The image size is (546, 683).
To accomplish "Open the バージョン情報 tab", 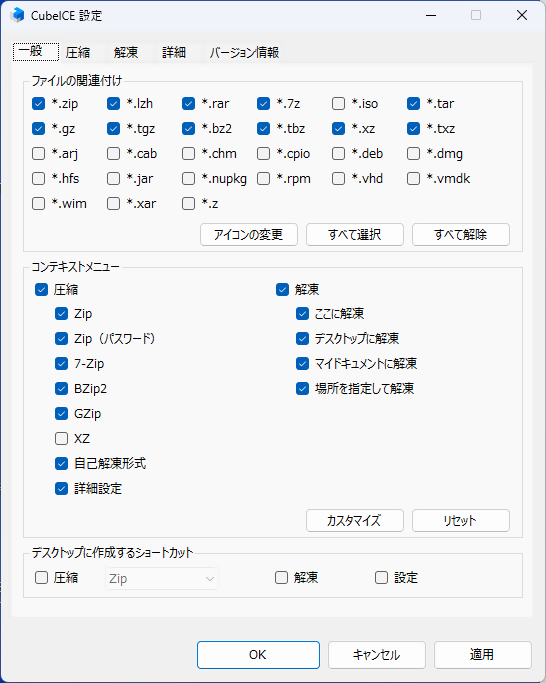I will coord(244,53).
